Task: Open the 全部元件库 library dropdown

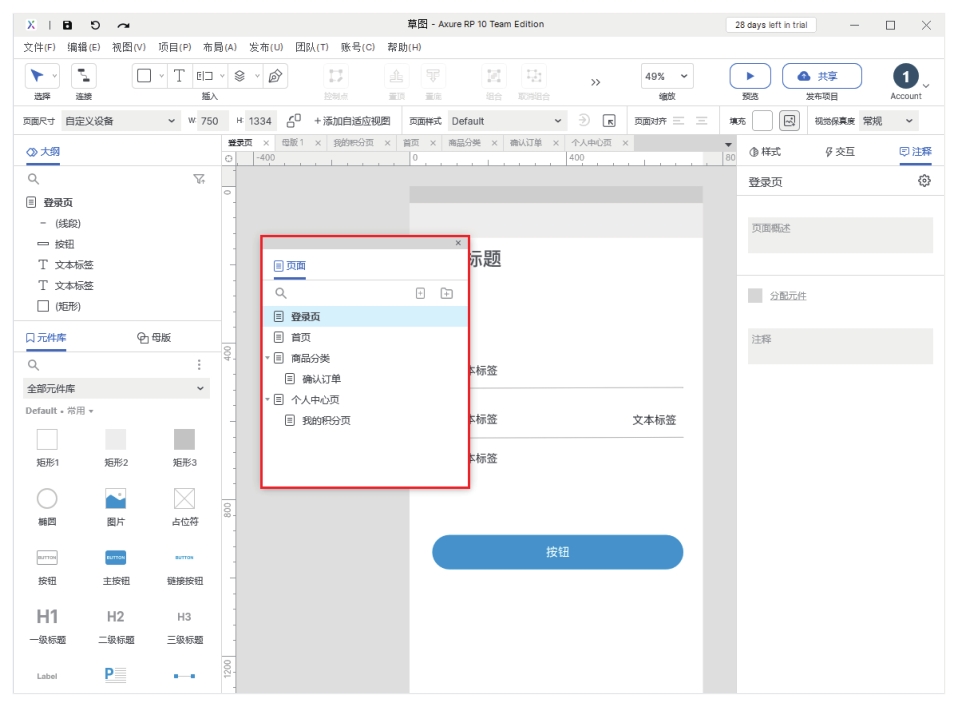Action: click(116, 388)
